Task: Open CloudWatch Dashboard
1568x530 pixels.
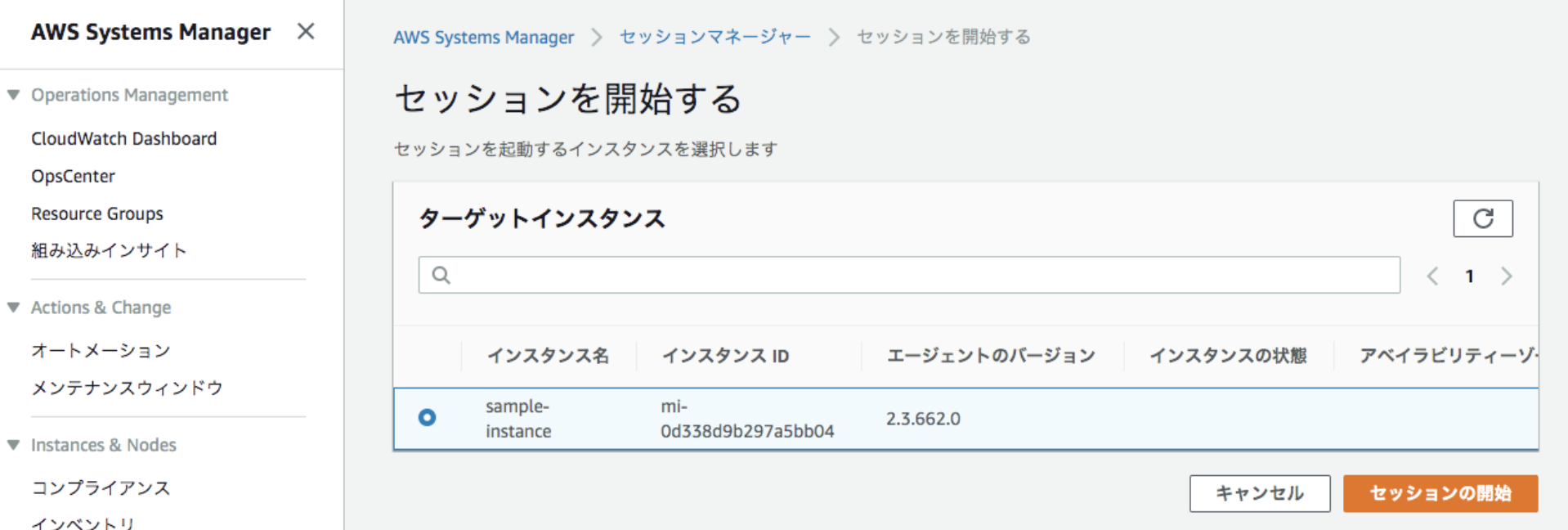Action: (124, 138)
